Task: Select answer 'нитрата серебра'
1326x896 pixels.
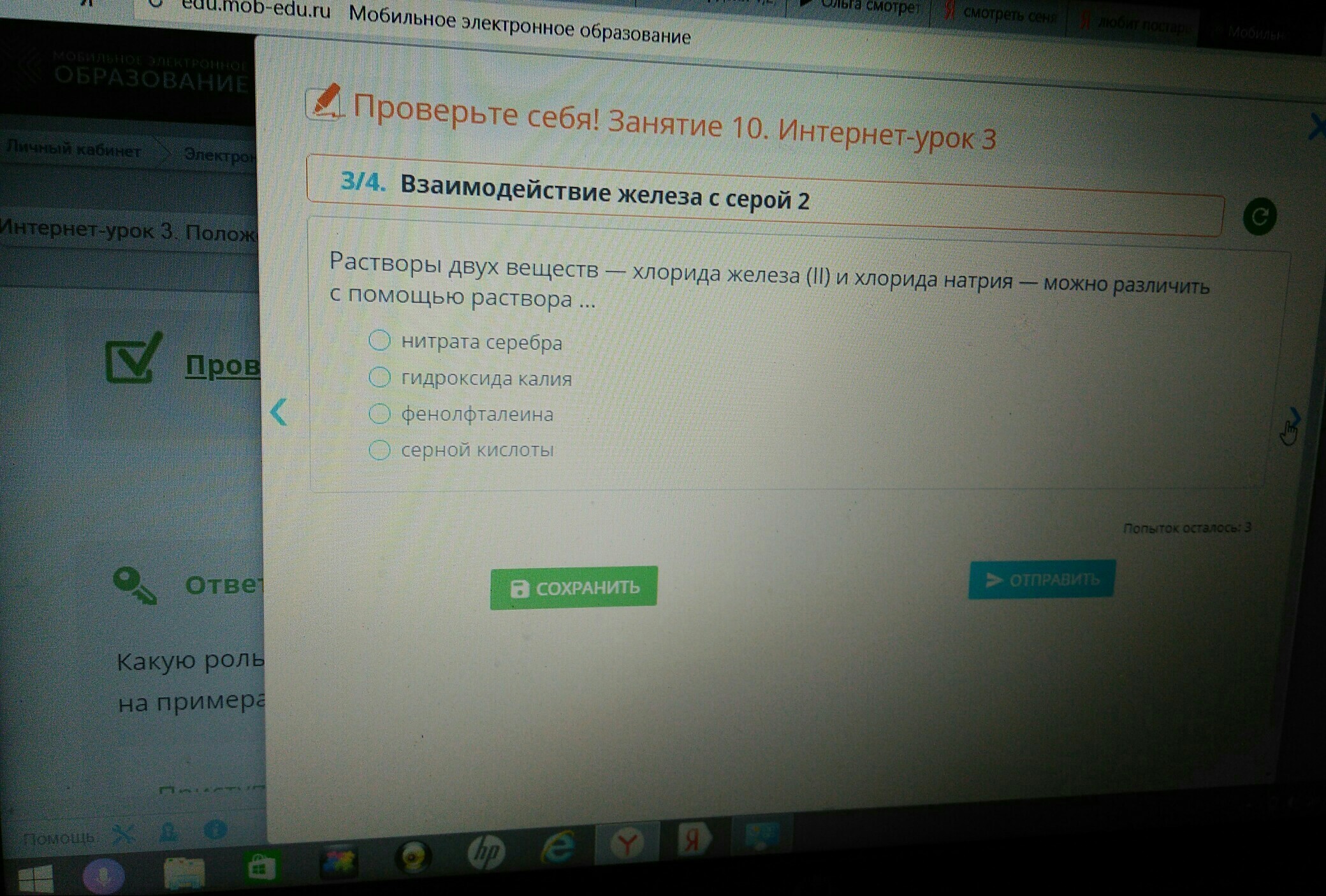Action: pos(379,340)
